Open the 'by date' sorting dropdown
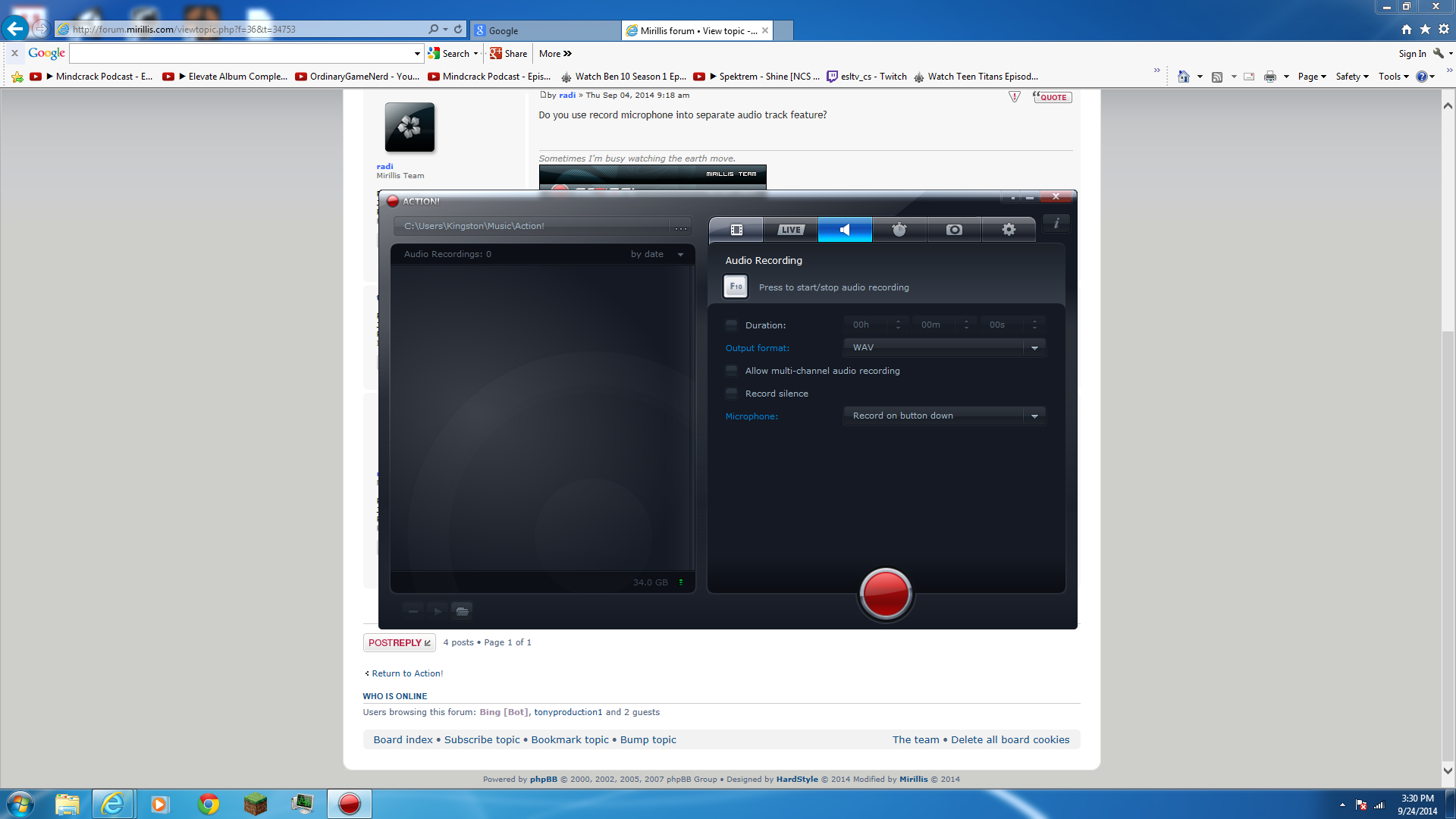This screenshot has width=1456, height=819. pos(657,254)
